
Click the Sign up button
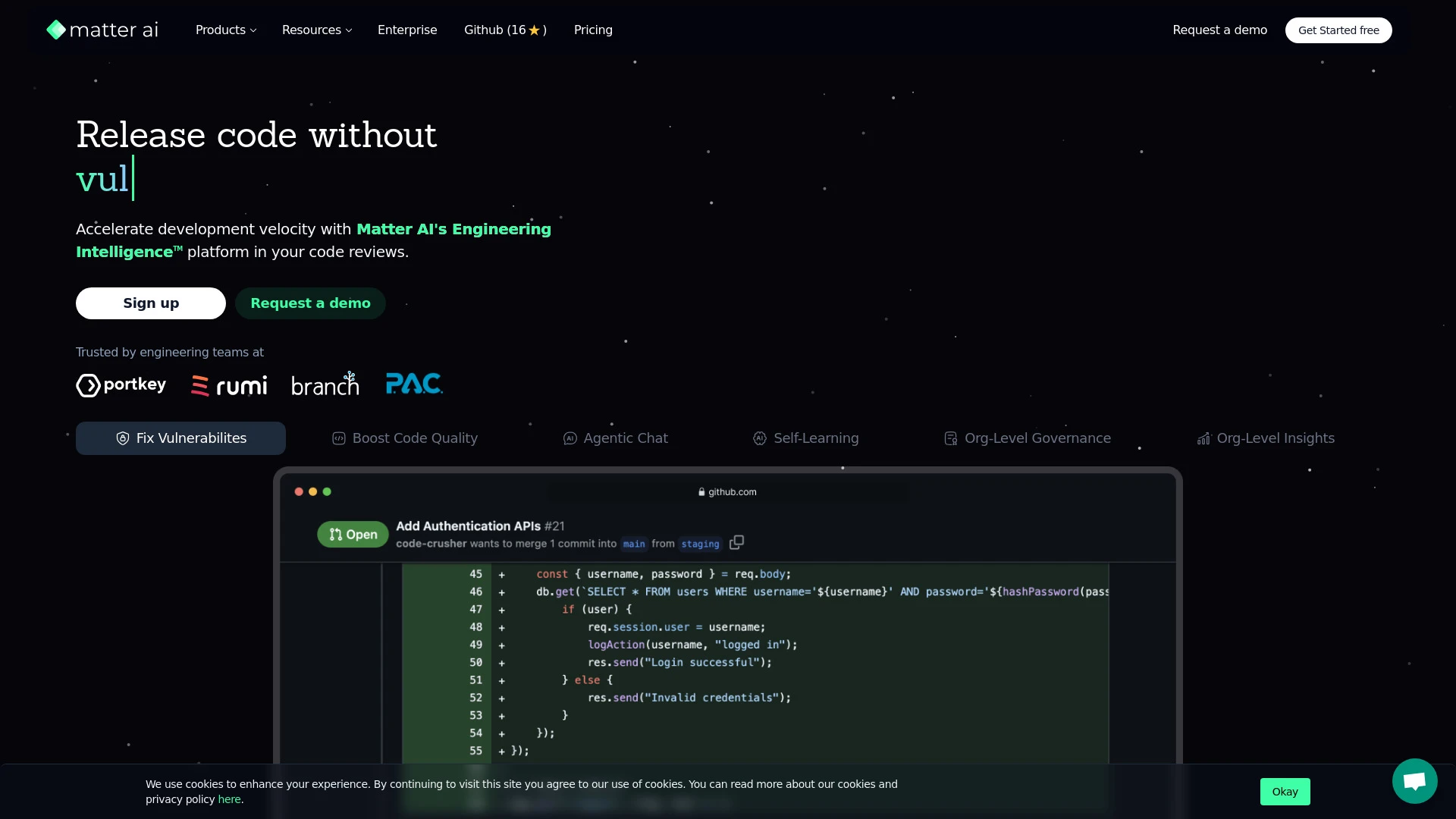tap(150, 303)
